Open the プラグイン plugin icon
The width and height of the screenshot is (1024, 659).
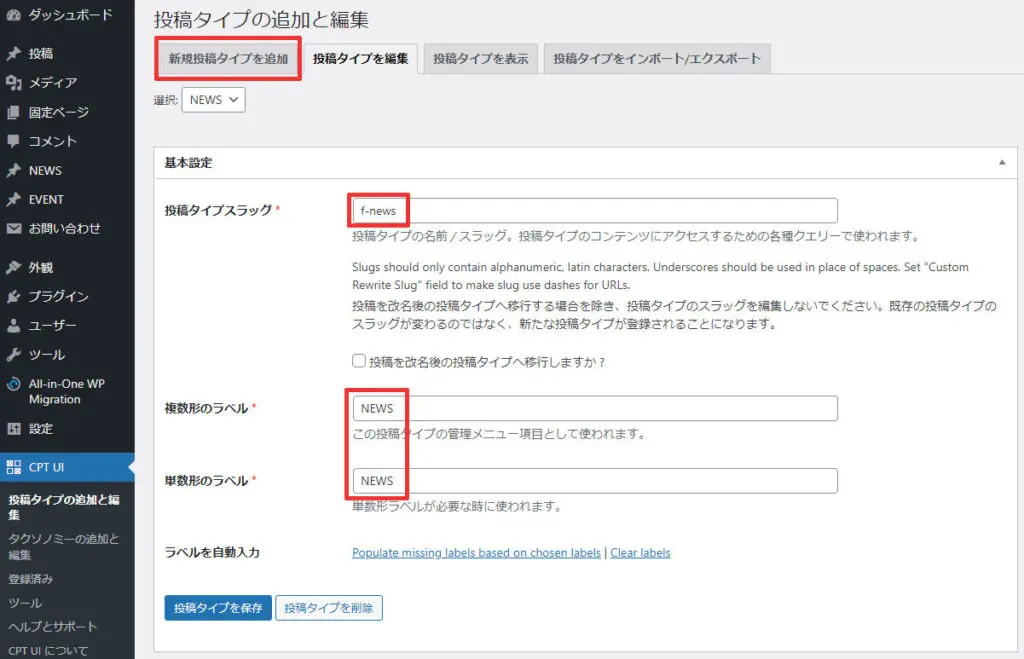[x=15, y=296]
